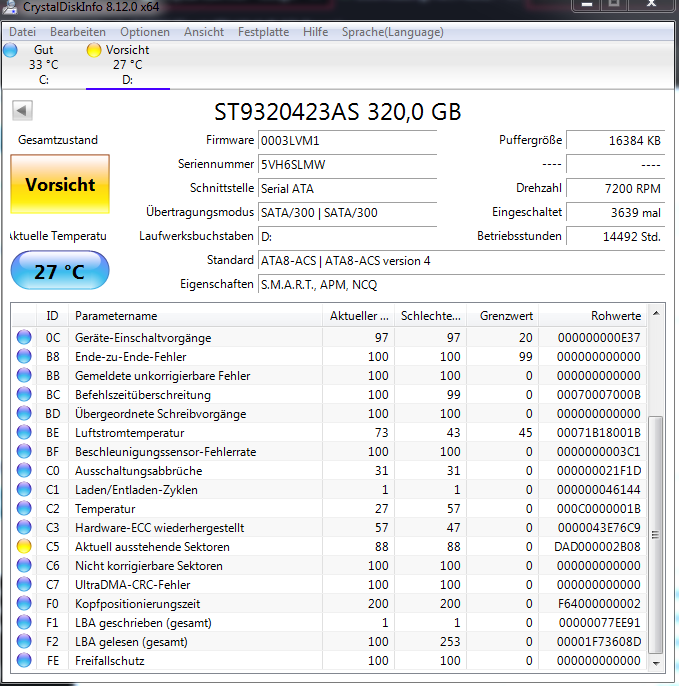Click the SMART list scrollbar thumb

pyautogui.click(x=656, y=535)
